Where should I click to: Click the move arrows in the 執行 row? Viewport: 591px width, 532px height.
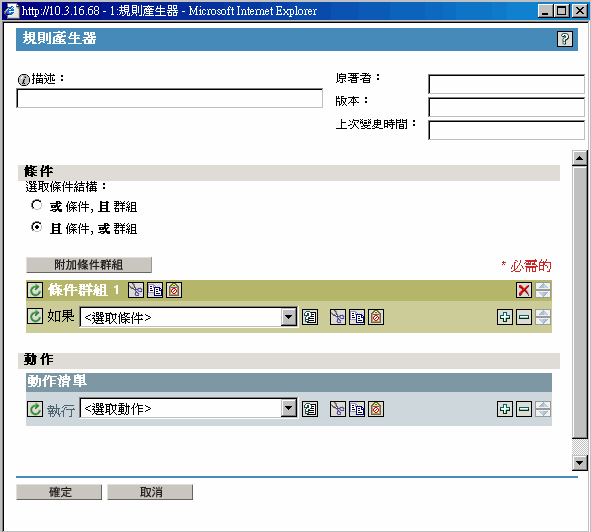point(543,409)
